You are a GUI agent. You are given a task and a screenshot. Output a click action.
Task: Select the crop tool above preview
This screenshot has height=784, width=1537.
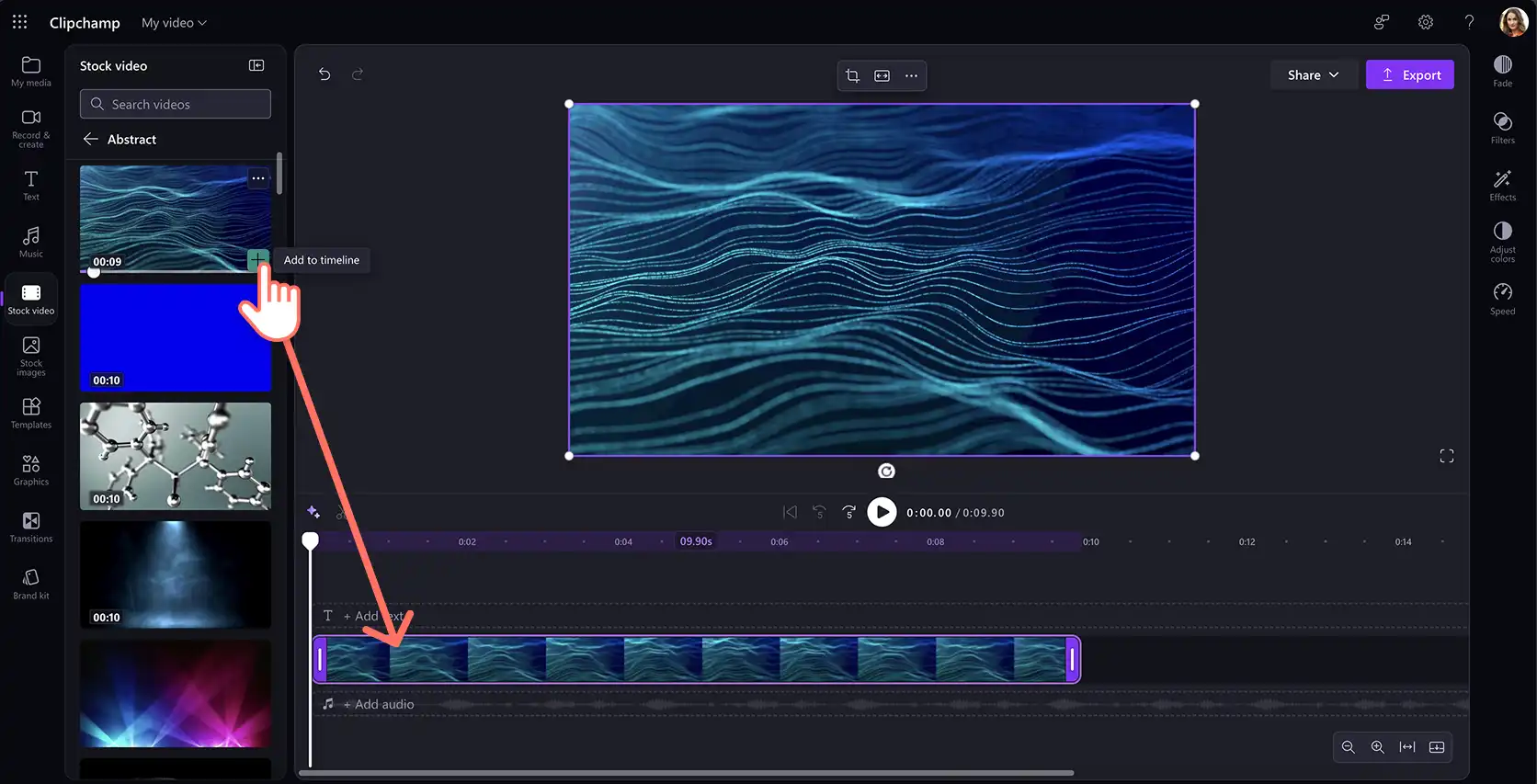pos(852,75)
